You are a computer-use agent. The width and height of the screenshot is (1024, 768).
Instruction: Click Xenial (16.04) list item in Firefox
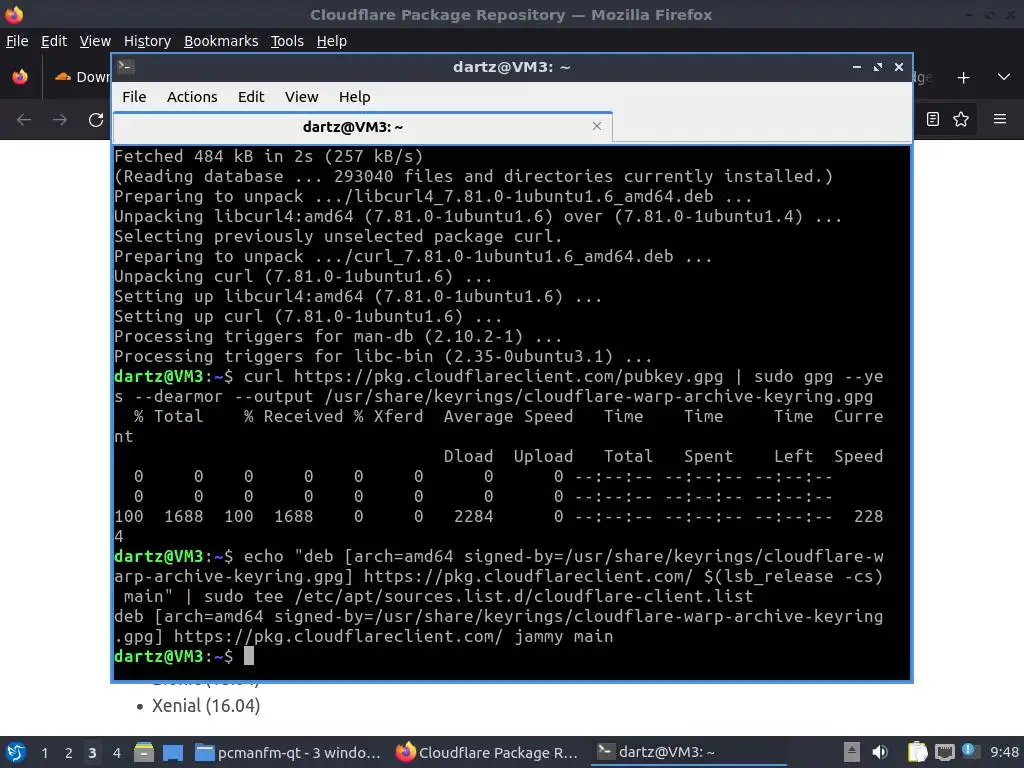pos(206,706)
